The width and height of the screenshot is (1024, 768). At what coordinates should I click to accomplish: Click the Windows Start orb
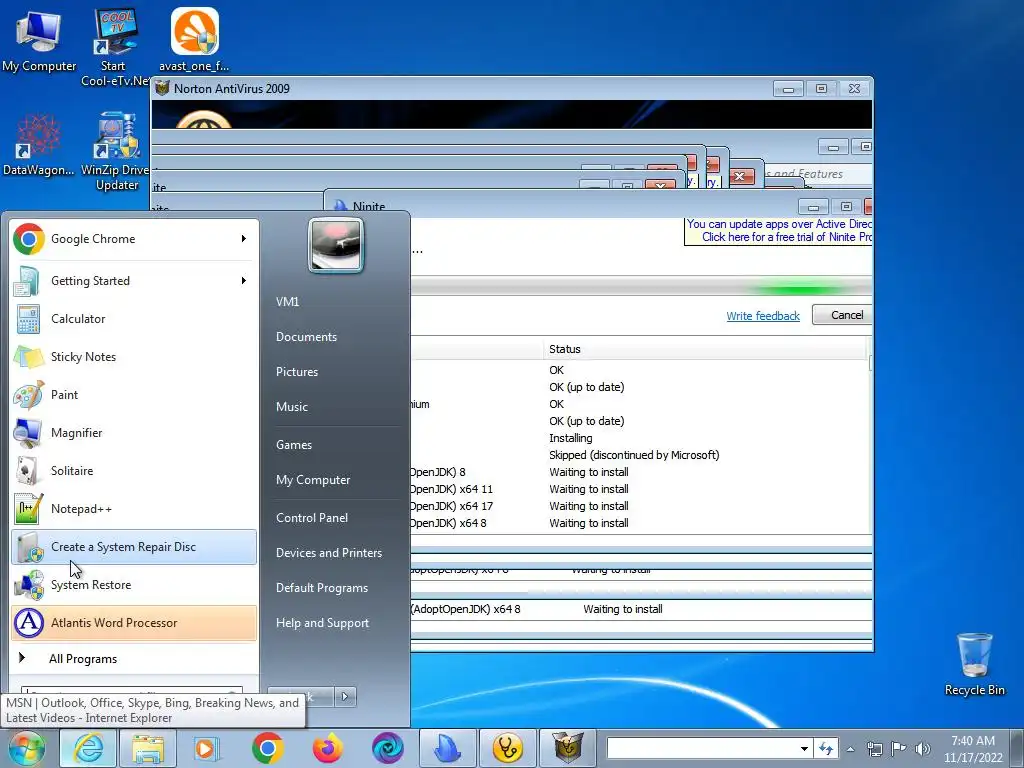(x=27, y=748)
